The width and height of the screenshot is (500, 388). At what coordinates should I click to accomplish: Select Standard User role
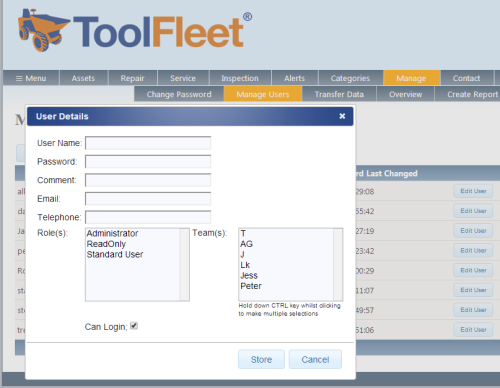click(x=115, y=255)
